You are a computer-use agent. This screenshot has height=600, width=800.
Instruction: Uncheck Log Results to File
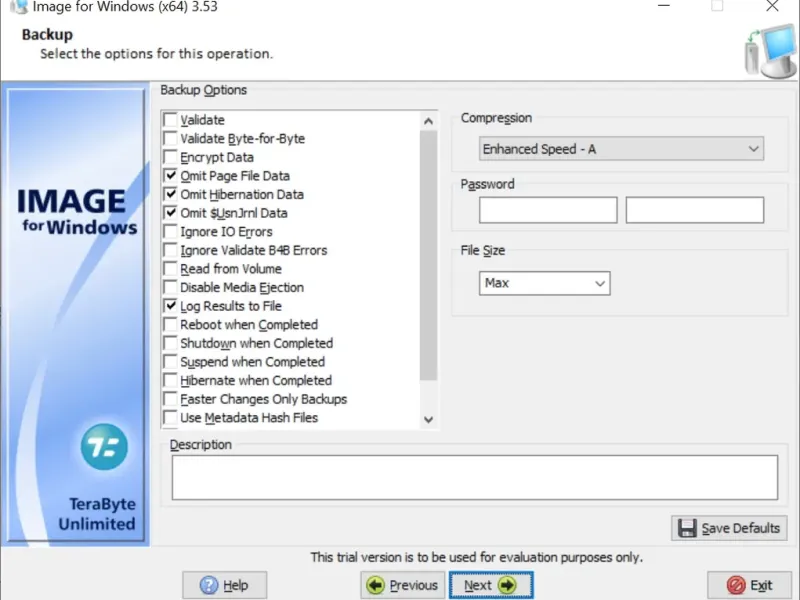[170, 306]
